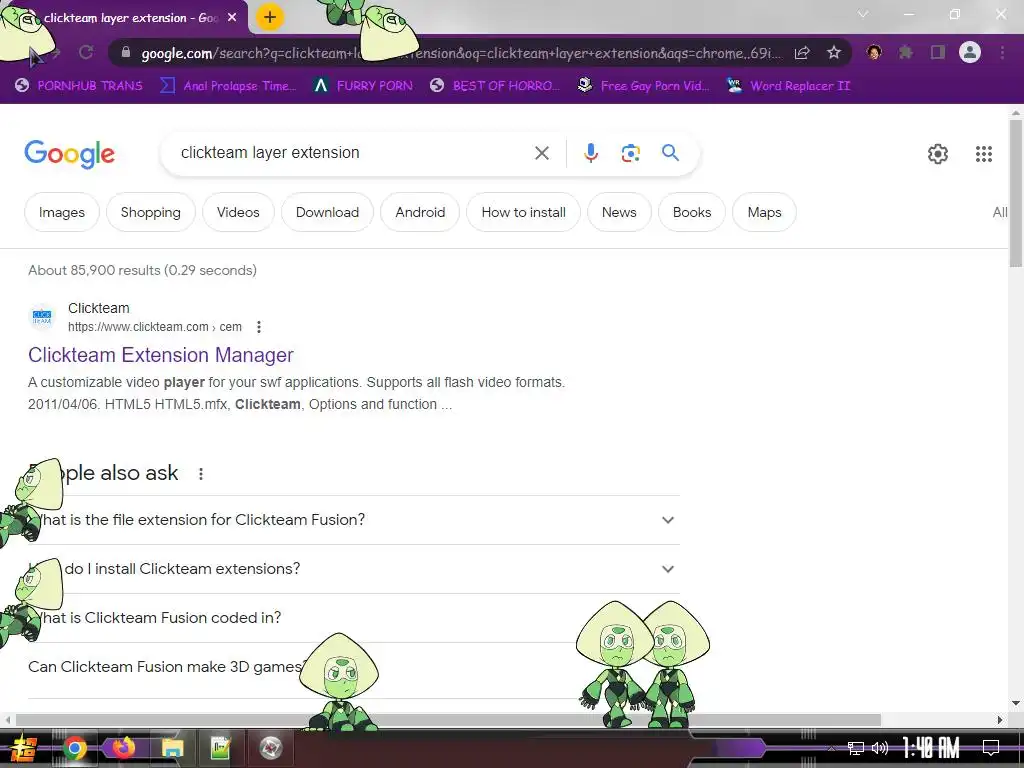This screenshot has width=1024, height=768.
Task: Open the more options dots beside the clickteam.com result
Action: point(259,327)
